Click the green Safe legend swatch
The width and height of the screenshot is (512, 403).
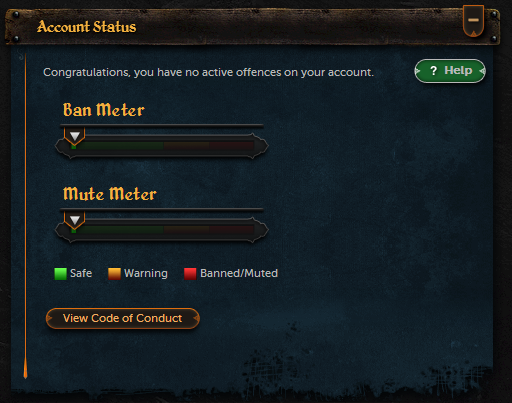pyautogui.click(x=61, y=274)
